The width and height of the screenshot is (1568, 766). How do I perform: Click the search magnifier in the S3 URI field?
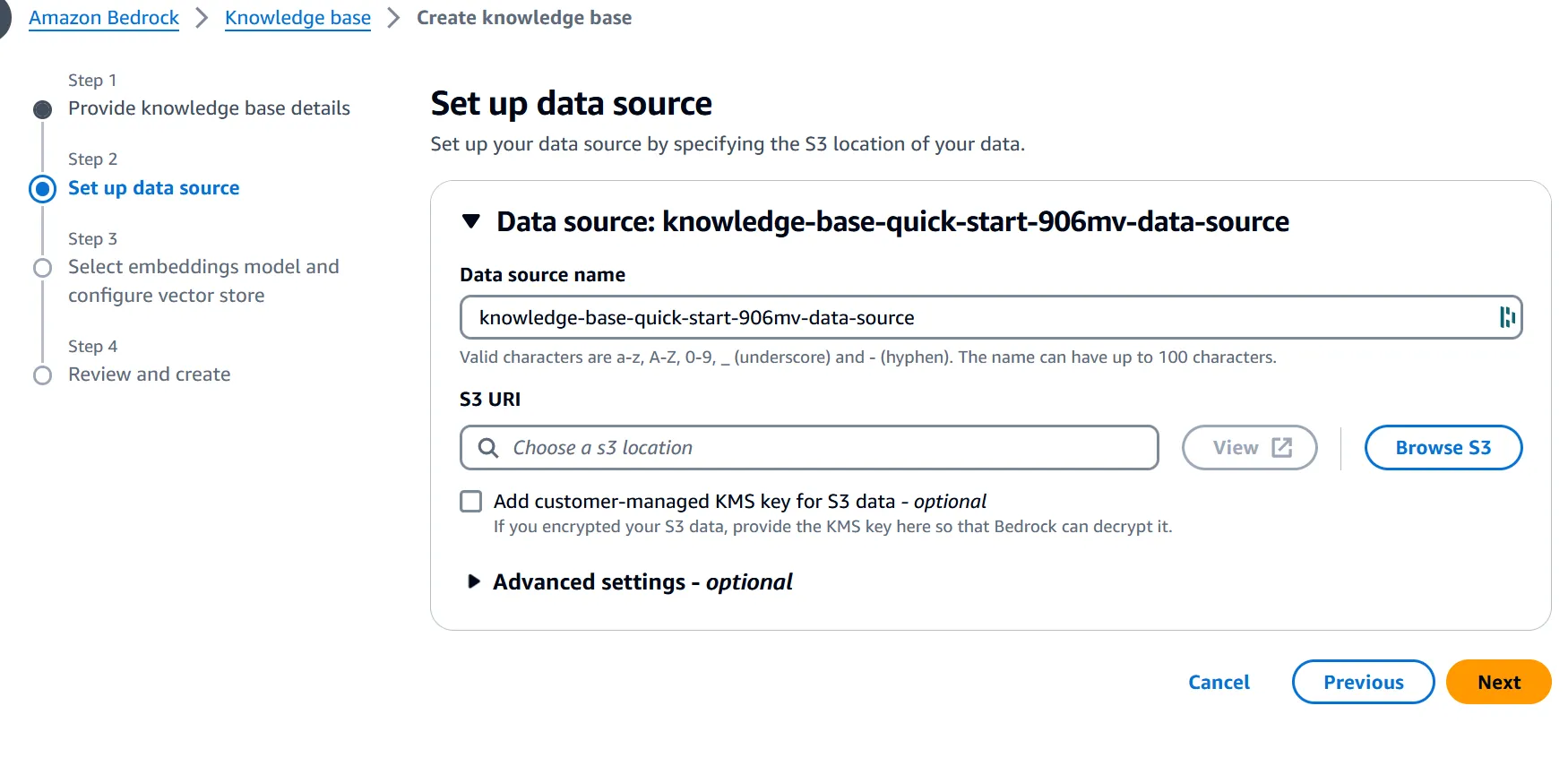(488, 447)
